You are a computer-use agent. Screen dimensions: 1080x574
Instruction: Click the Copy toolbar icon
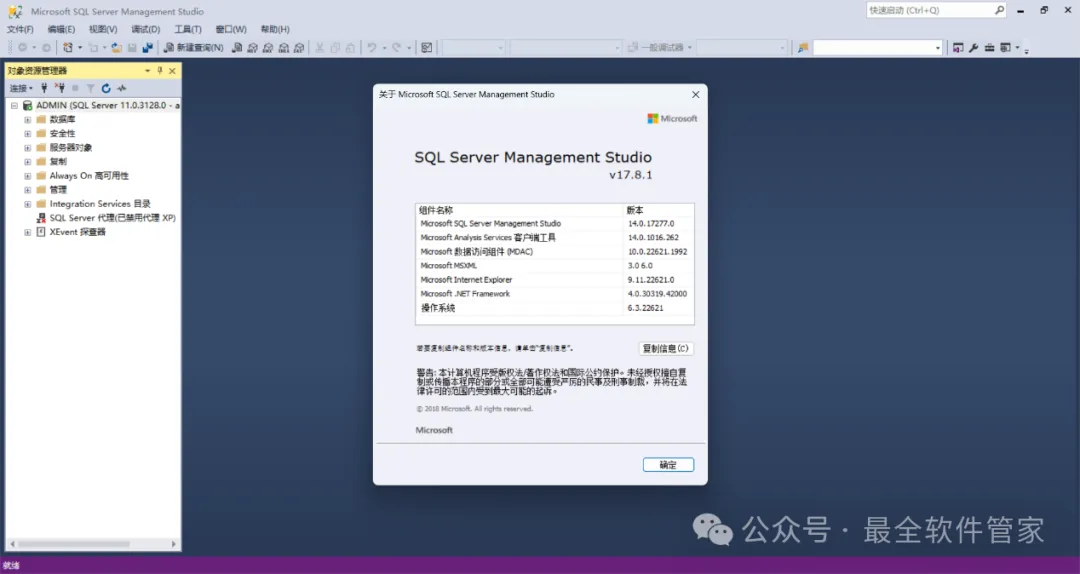[x=335, y=48]
